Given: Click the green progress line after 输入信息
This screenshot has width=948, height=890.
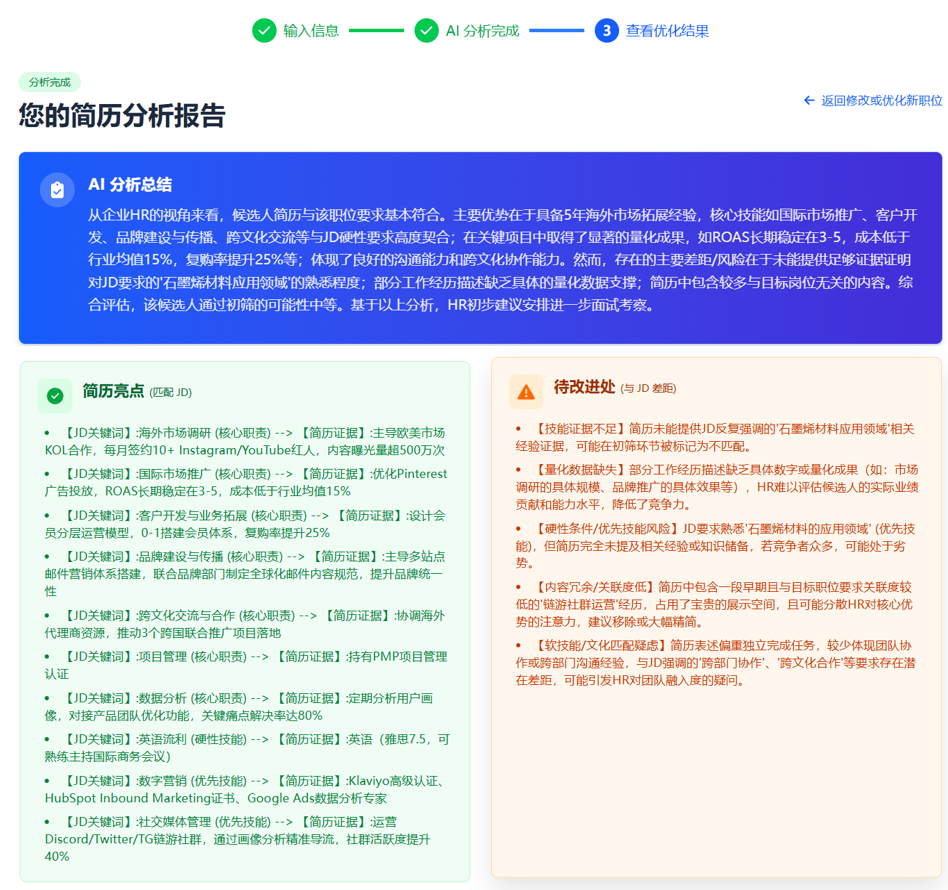Looking at the screenshot, I should click(x=376, y=30).
